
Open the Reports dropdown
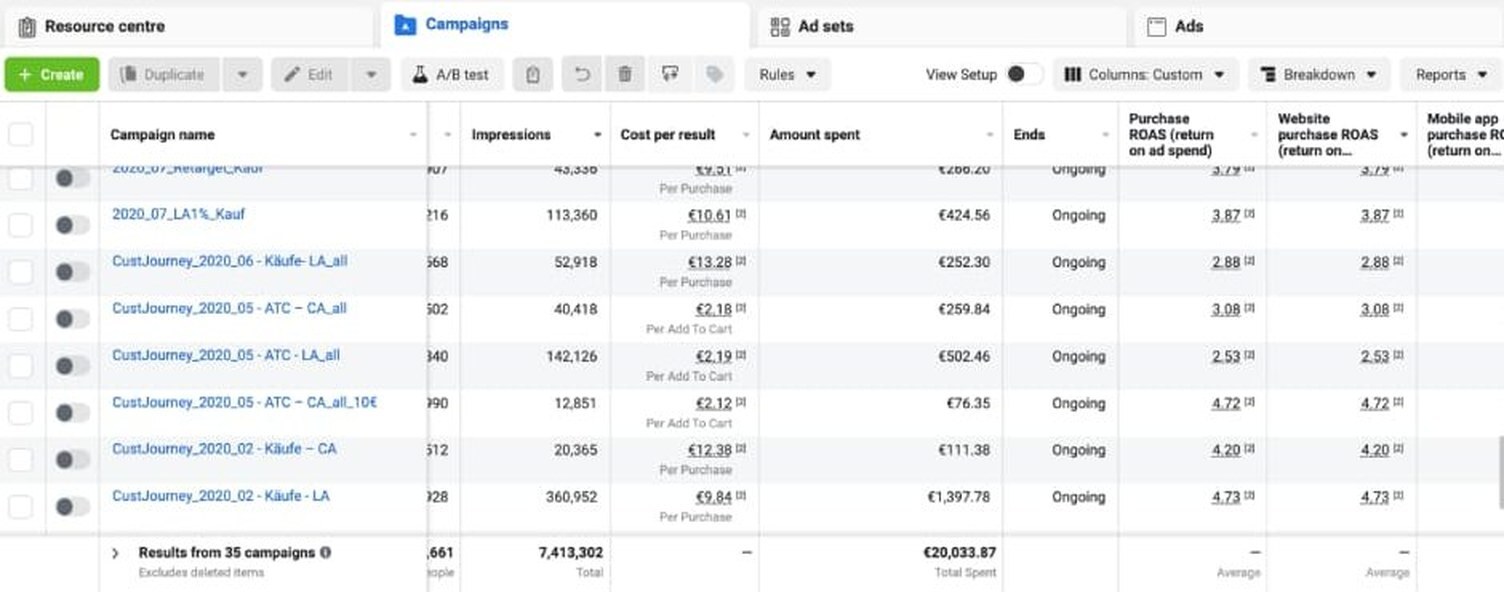click(1451, 75)
